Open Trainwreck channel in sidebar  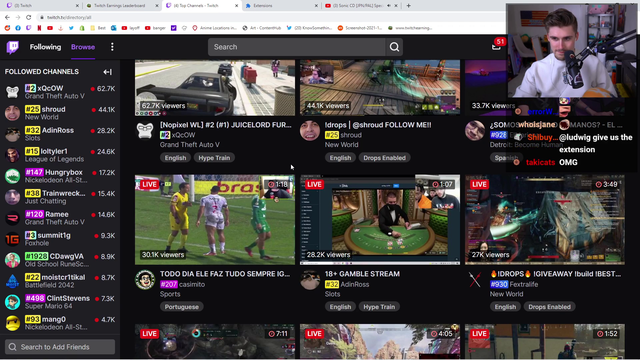60,197
